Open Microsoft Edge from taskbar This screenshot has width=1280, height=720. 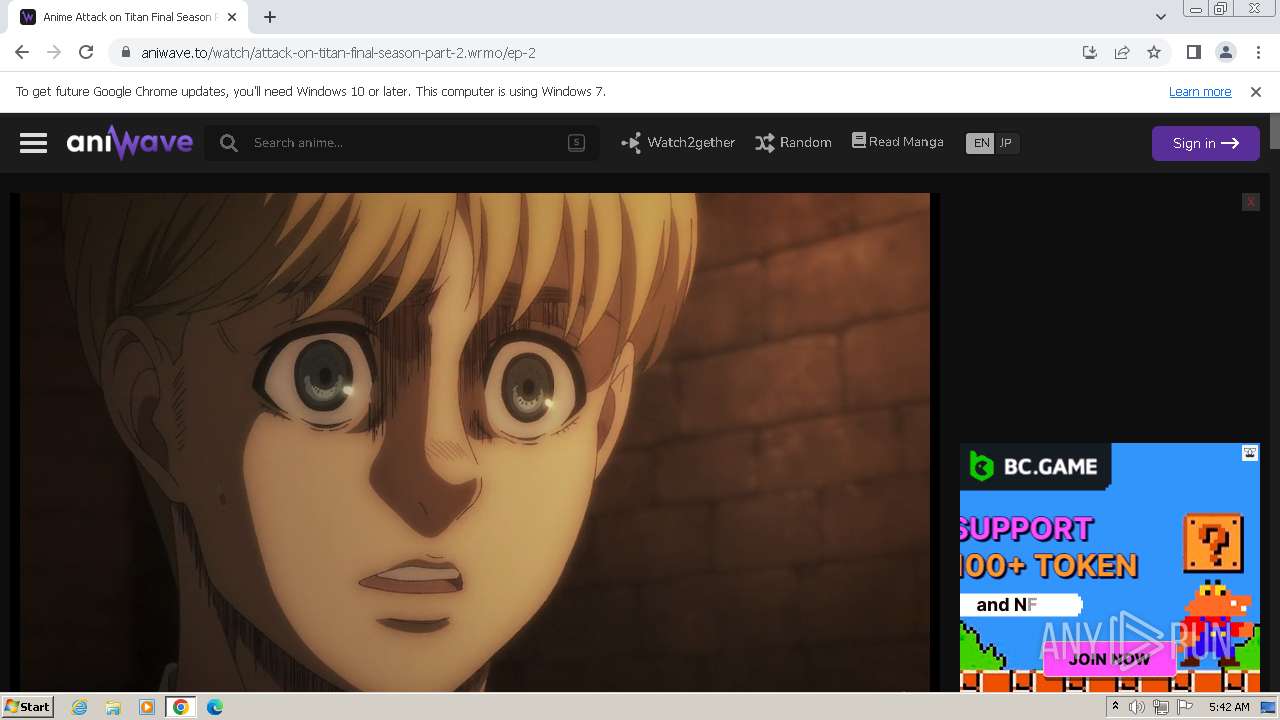click(215, 707)
